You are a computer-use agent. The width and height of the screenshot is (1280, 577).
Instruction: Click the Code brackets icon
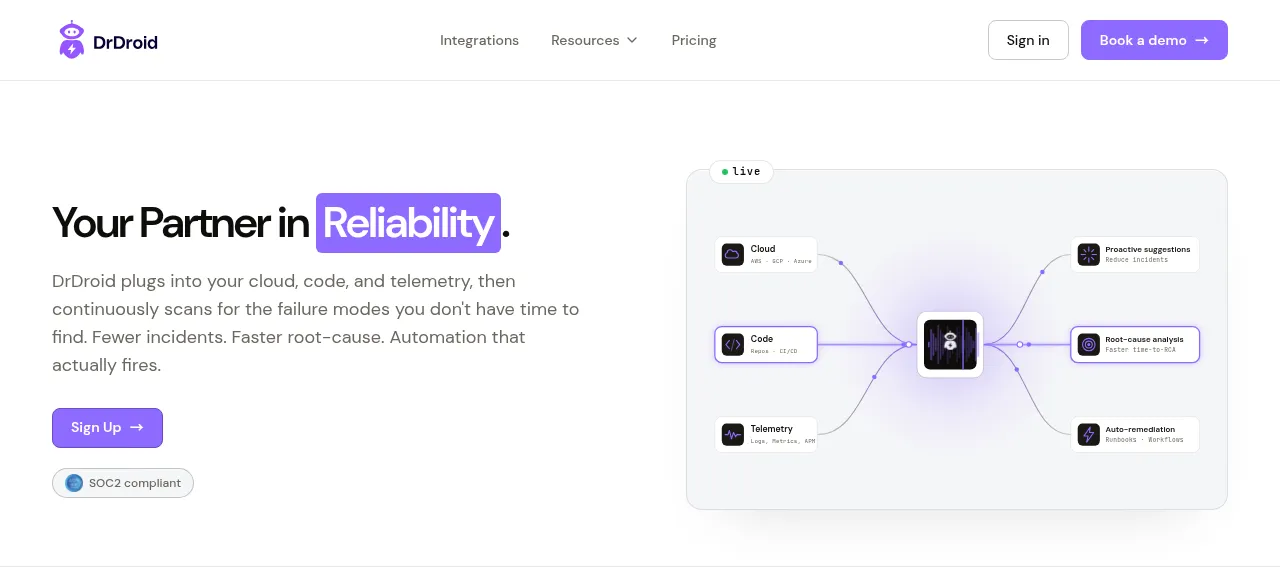[x=733, y=344]
